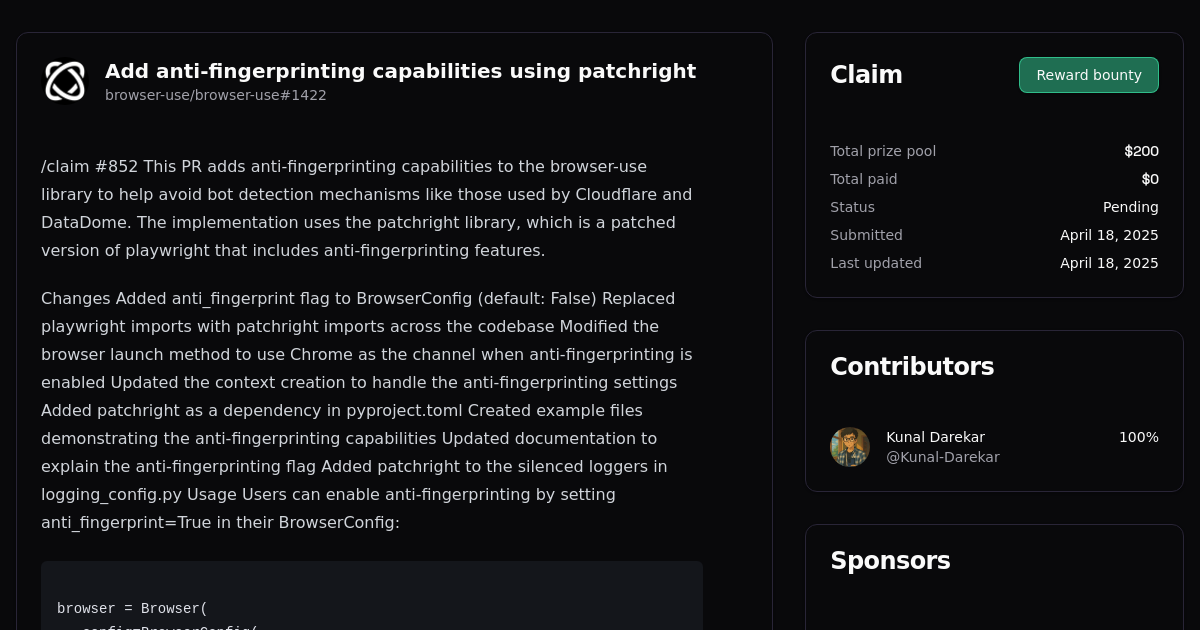Open Kunal Darekar's avatar picture

(849, 446)
